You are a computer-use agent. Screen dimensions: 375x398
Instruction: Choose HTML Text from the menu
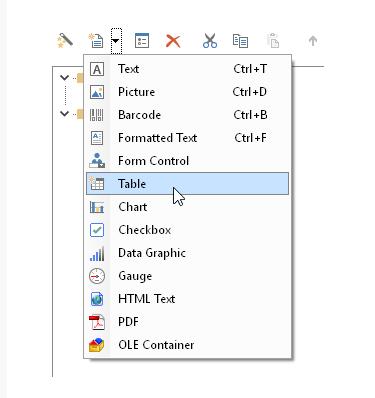pyautogui.click(x=187, y=299)
